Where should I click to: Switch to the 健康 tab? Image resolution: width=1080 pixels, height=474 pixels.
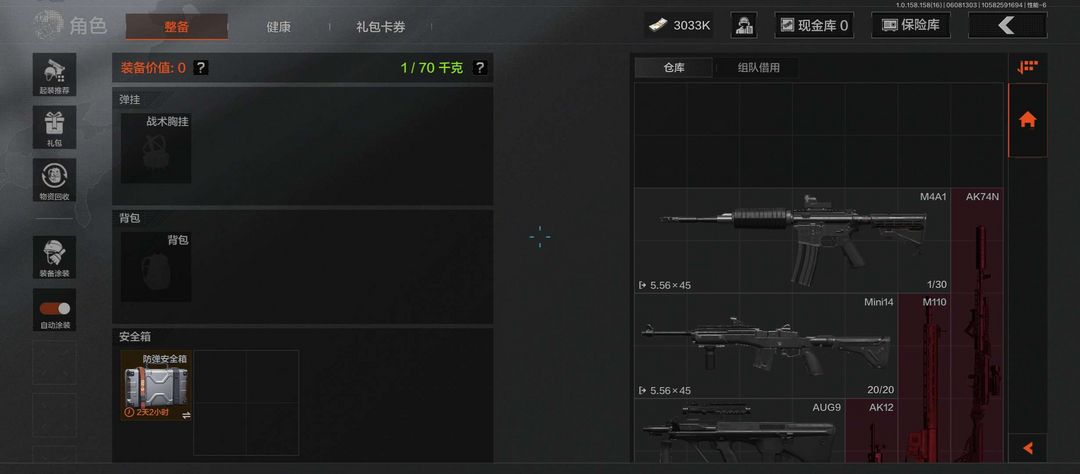278,28
